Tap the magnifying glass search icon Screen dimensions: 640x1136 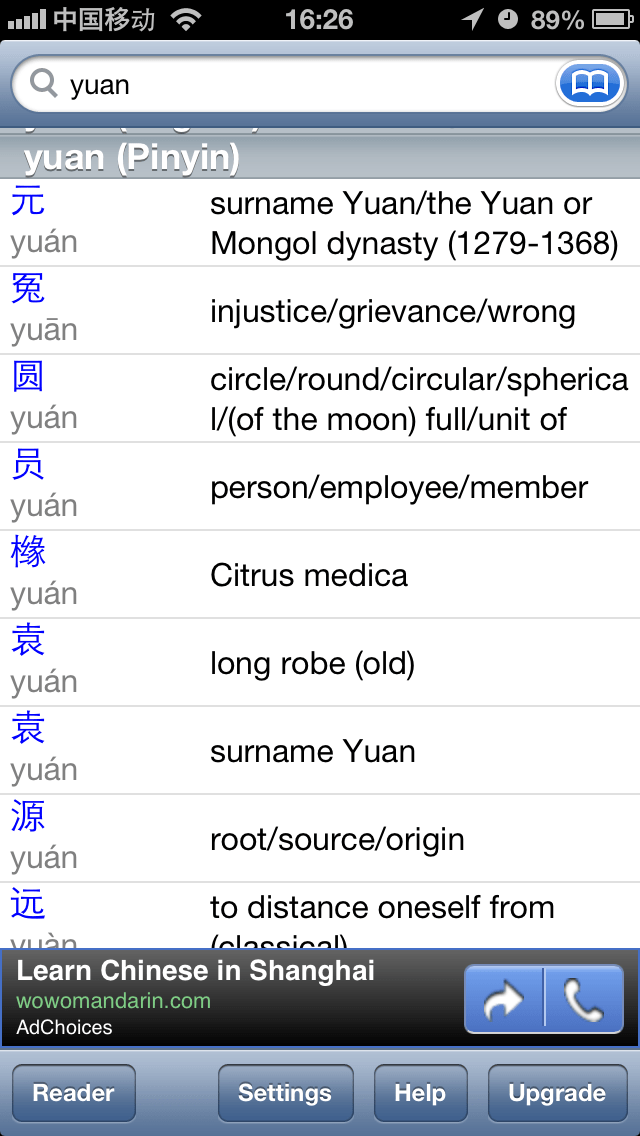coord(44,84)
